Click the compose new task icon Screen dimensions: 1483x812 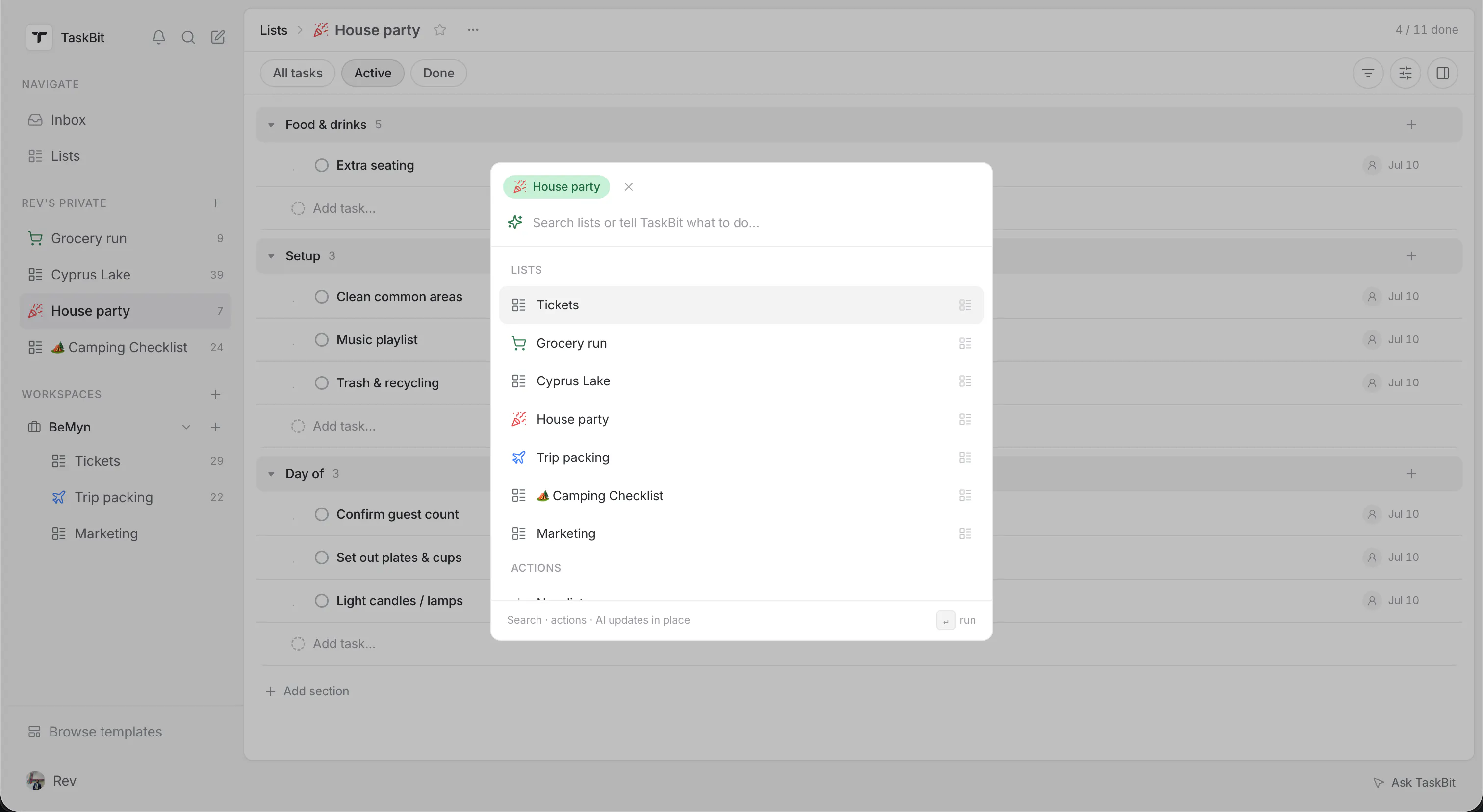218,37
